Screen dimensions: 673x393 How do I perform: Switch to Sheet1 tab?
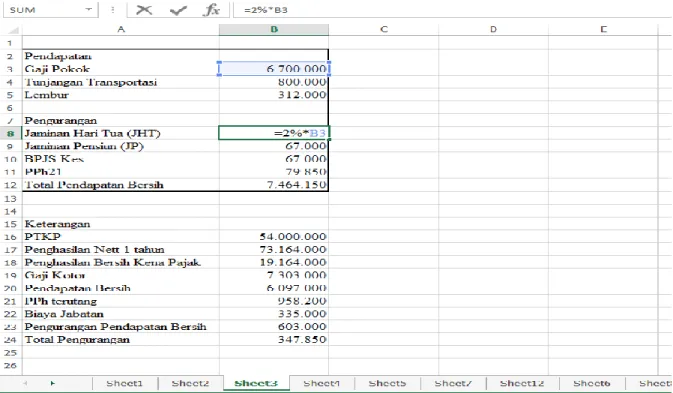(x=124, y=383)
